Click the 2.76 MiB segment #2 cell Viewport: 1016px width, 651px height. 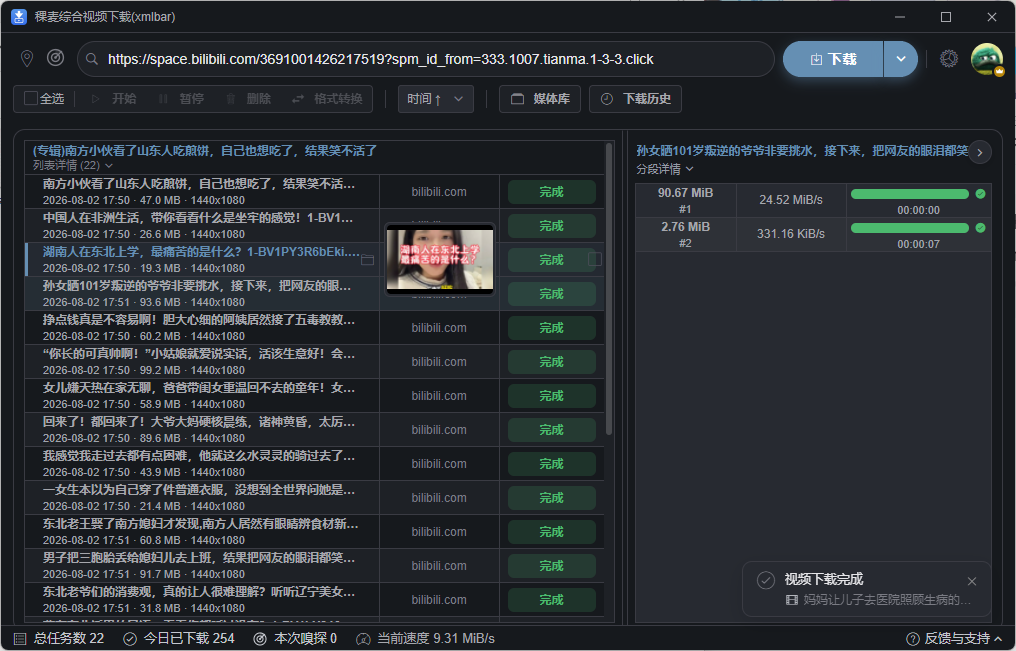686,234
